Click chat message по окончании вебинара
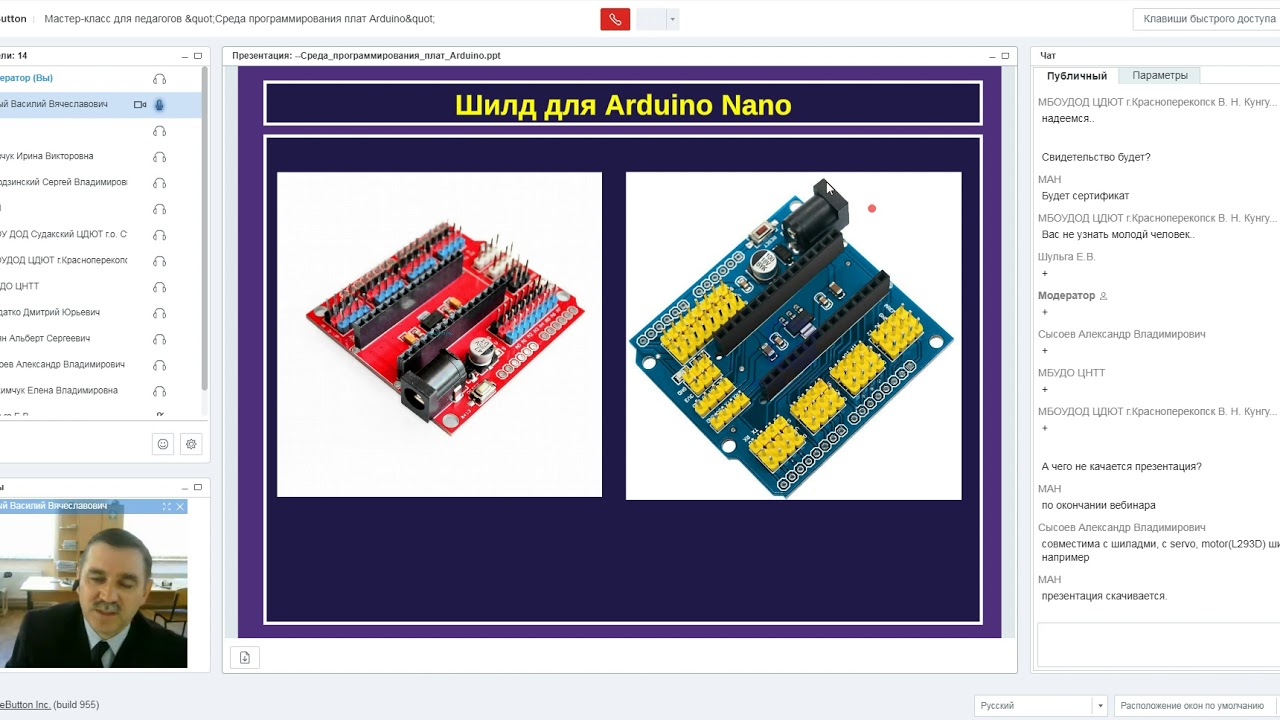1280x720 pixels. [x=1098, y=506]
